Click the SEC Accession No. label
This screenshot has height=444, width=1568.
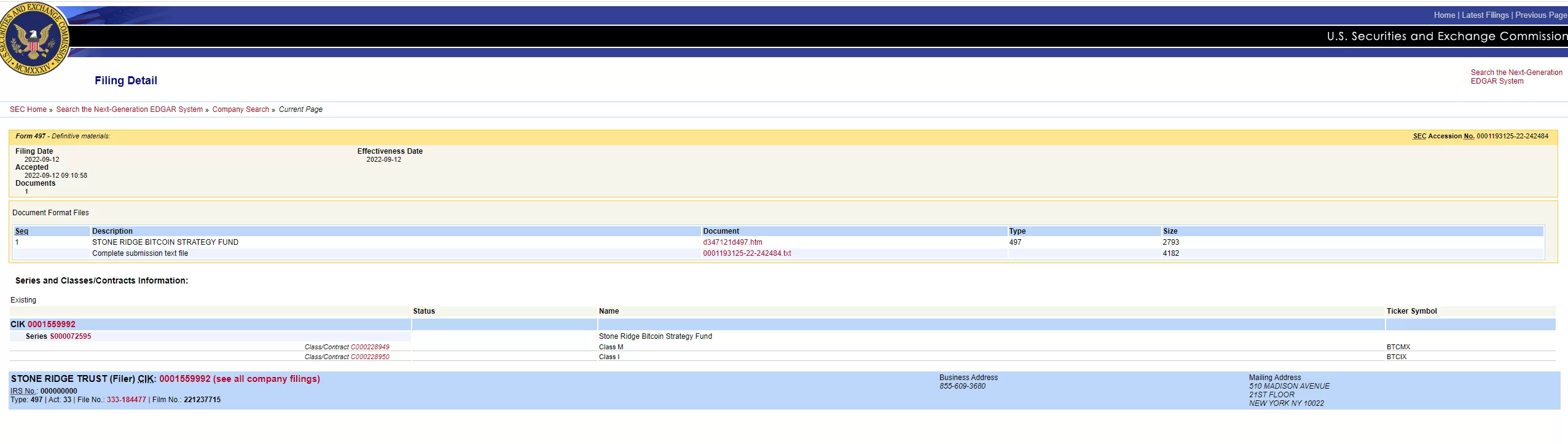click(x=1443, y=137)
